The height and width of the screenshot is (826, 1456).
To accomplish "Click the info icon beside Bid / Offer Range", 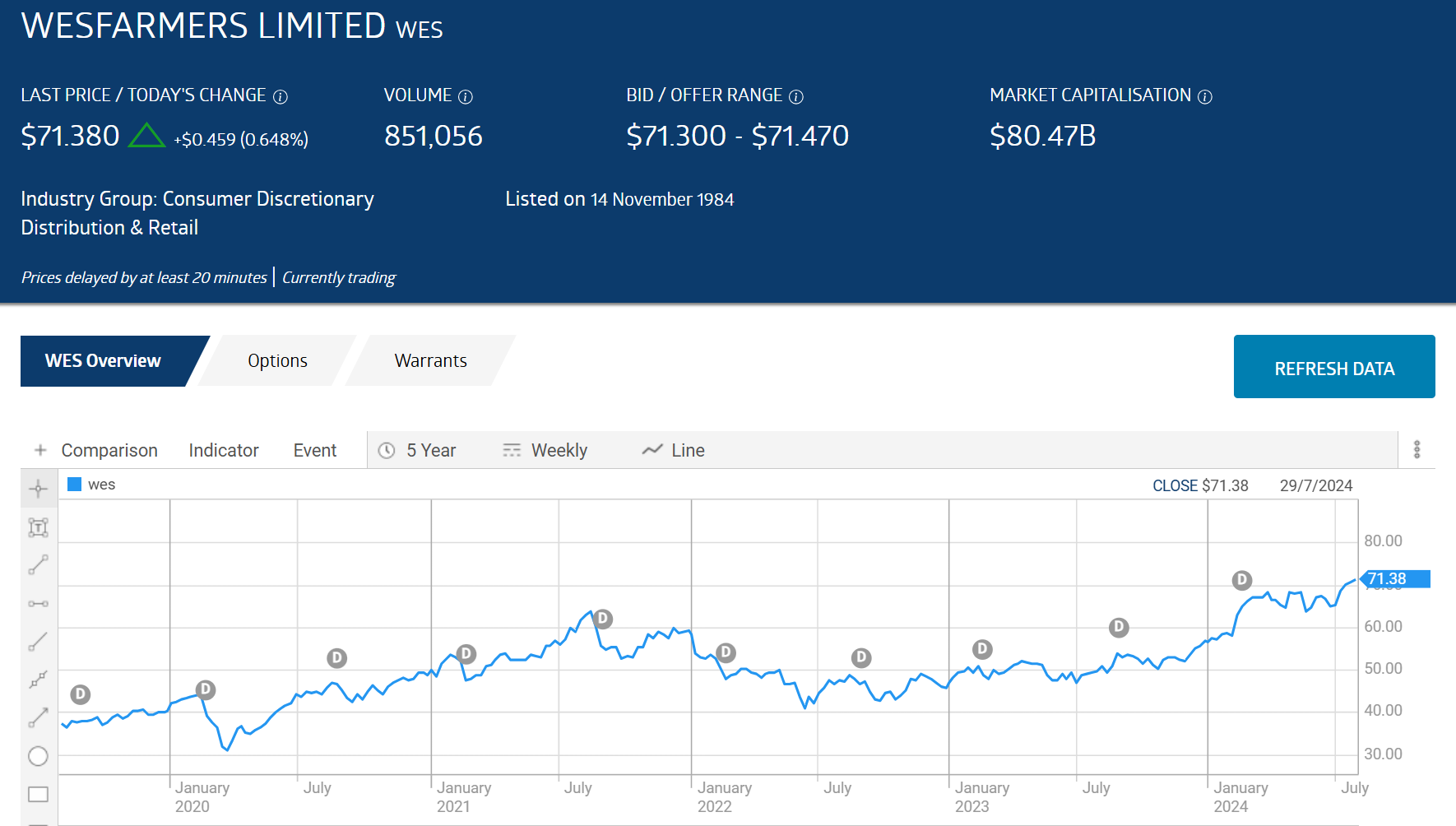I will point(796,97).
